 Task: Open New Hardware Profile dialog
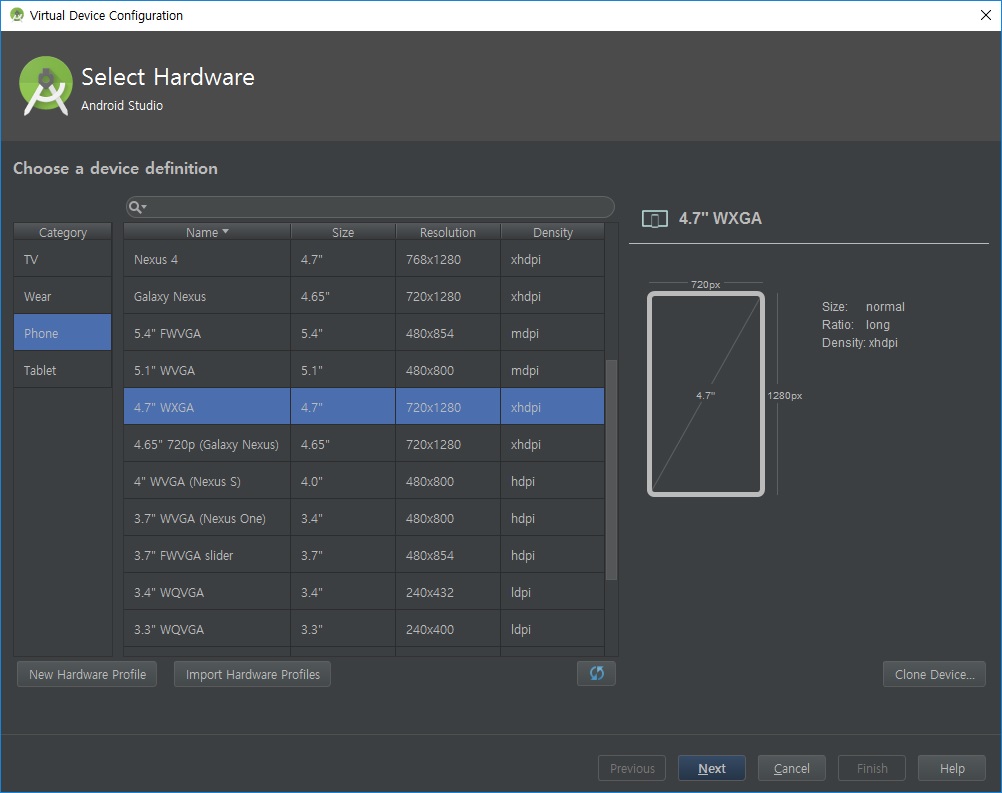(87, 674)
